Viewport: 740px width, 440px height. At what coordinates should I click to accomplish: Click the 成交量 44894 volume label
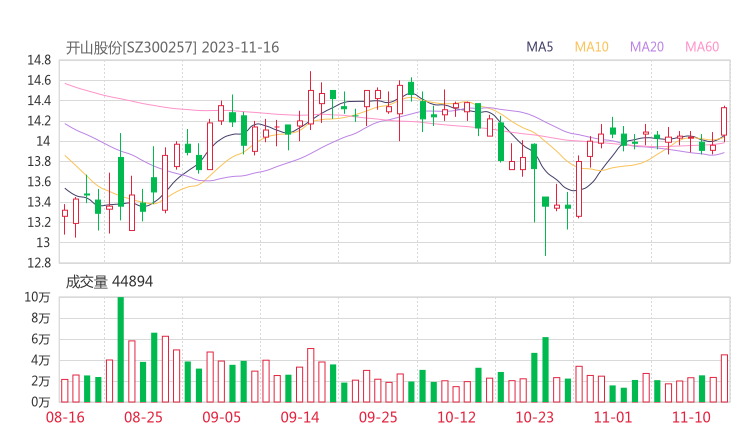click(109, 282)
